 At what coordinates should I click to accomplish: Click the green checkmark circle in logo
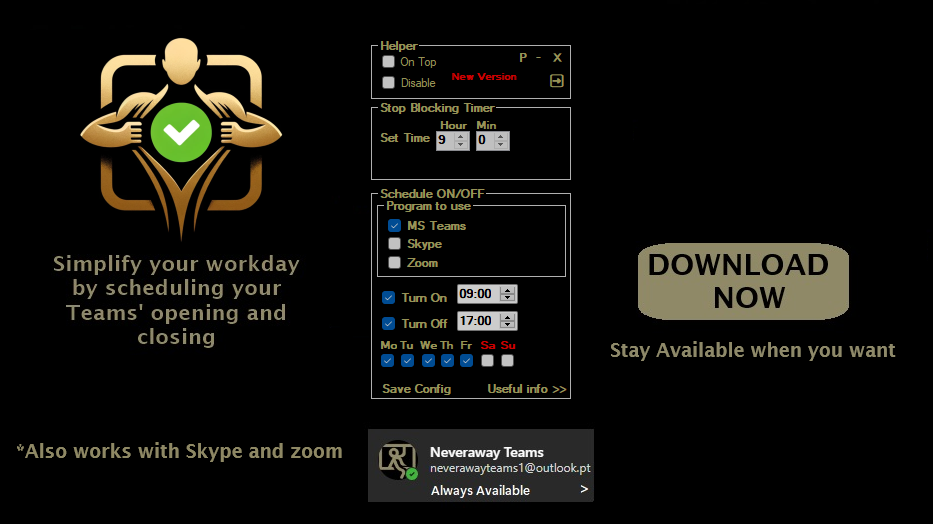pyautogui.click(x=181, y=132)
